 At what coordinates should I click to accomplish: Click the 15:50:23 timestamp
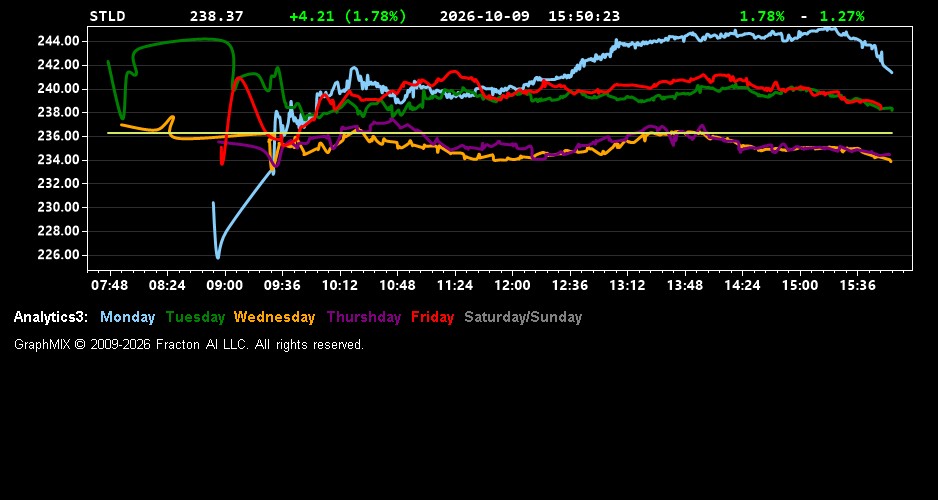[584, 17]
